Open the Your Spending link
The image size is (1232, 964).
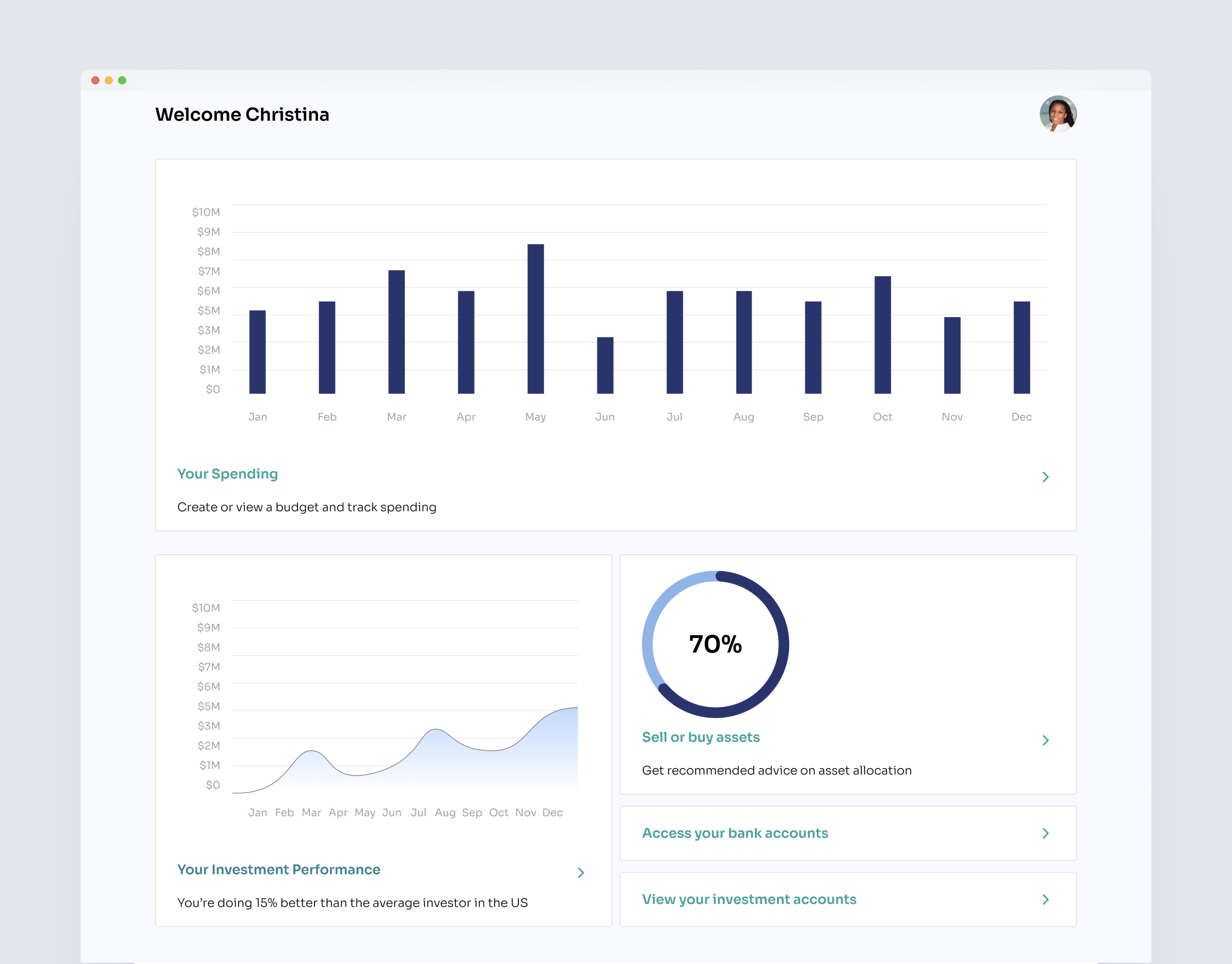pyautogui.click(x=227, y=474)
